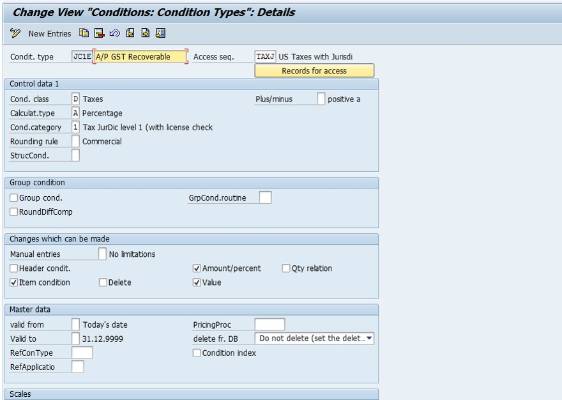Screen dimensions: 562x400
Task: Click the Changes which can be made header
Action: (x=191, y=239)
